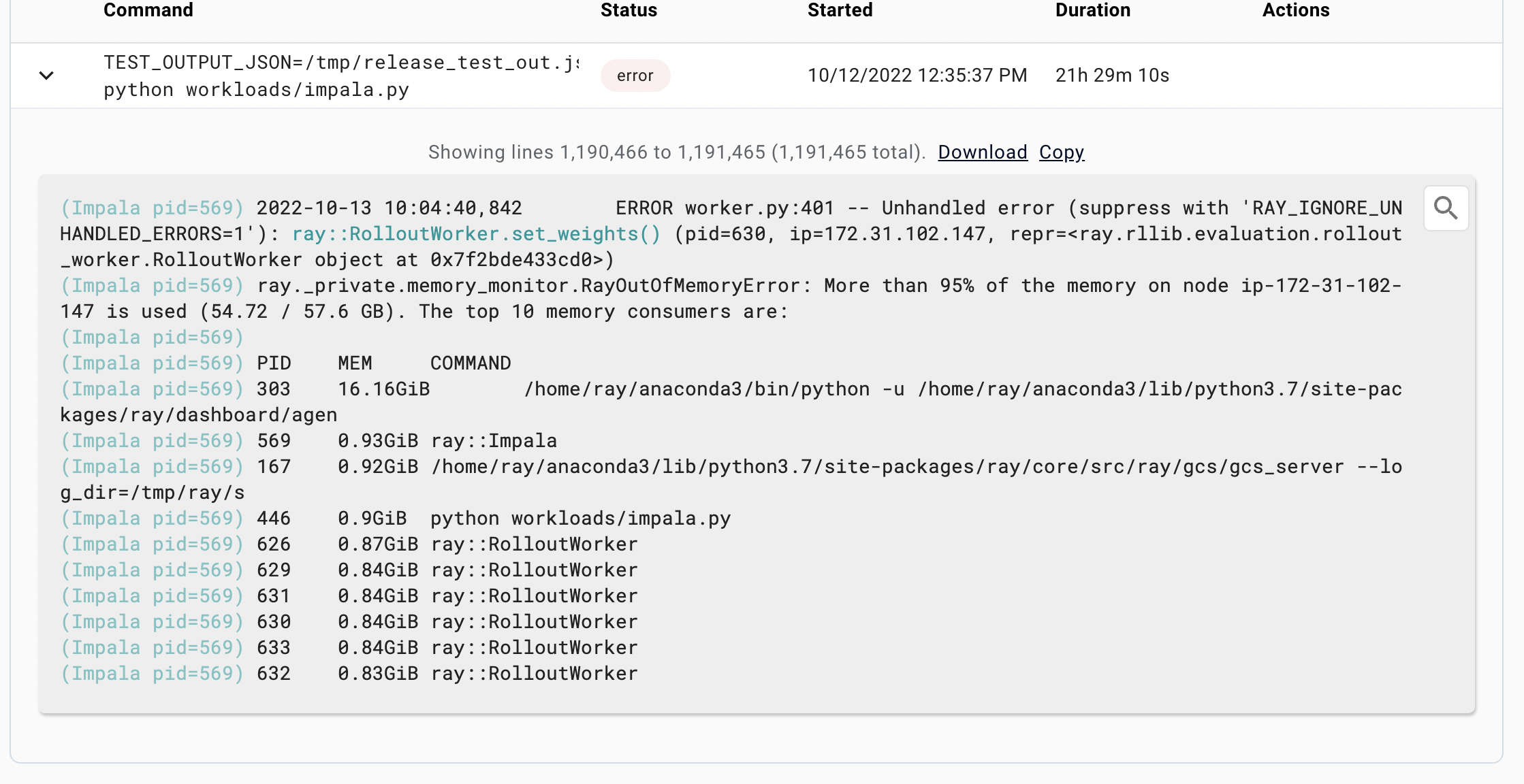1524x784 pixels.
Task: Select the 10/12/2022 start timestamp
Action: click(917, 76)
